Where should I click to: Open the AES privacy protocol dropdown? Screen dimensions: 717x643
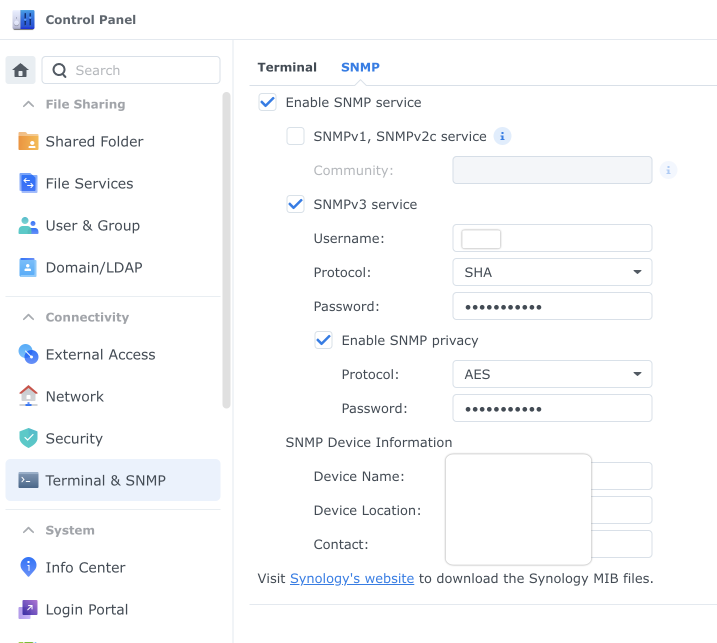pyautogui.click(x=552, y=374)
